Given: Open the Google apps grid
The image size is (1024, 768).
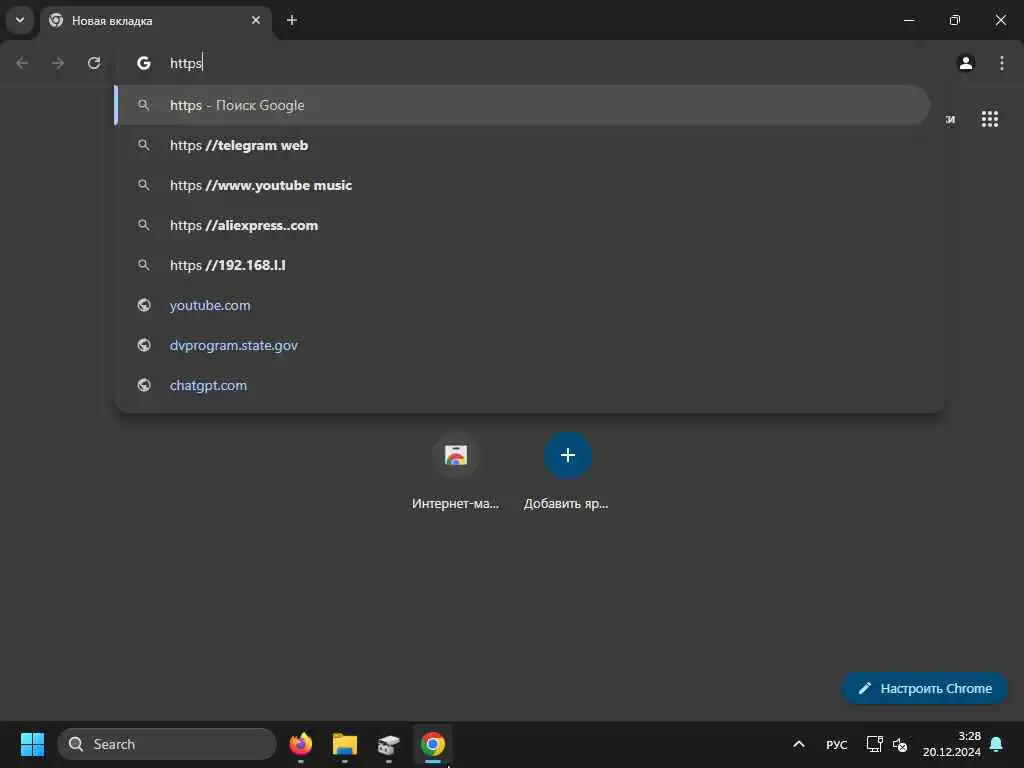Looking at the screenshot, I should (989, 119).
